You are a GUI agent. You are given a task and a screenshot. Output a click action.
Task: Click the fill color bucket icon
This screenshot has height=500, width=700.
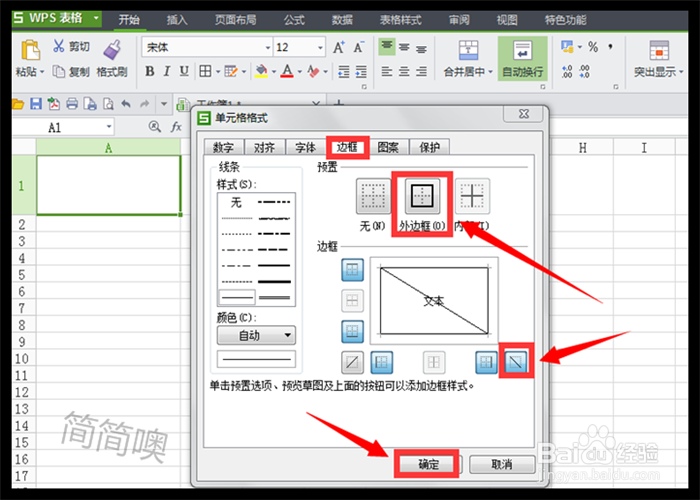click(261, 71)
